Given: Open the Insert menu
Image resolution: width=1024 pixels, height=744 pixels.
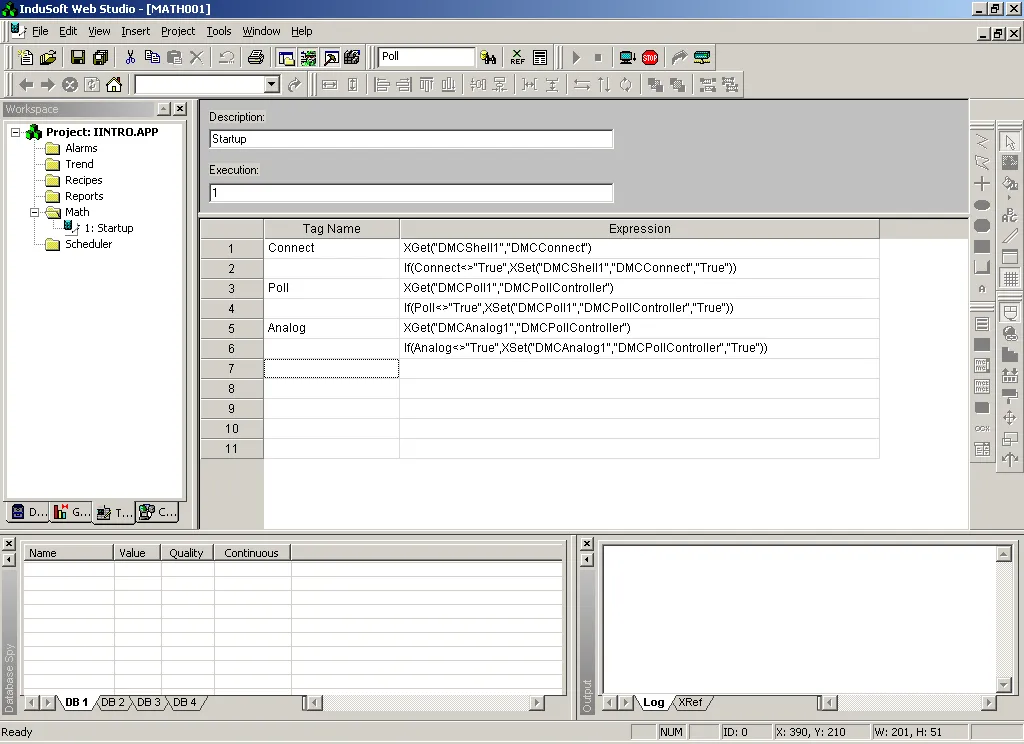Looking at the screenshot, I should click(135, 31).
